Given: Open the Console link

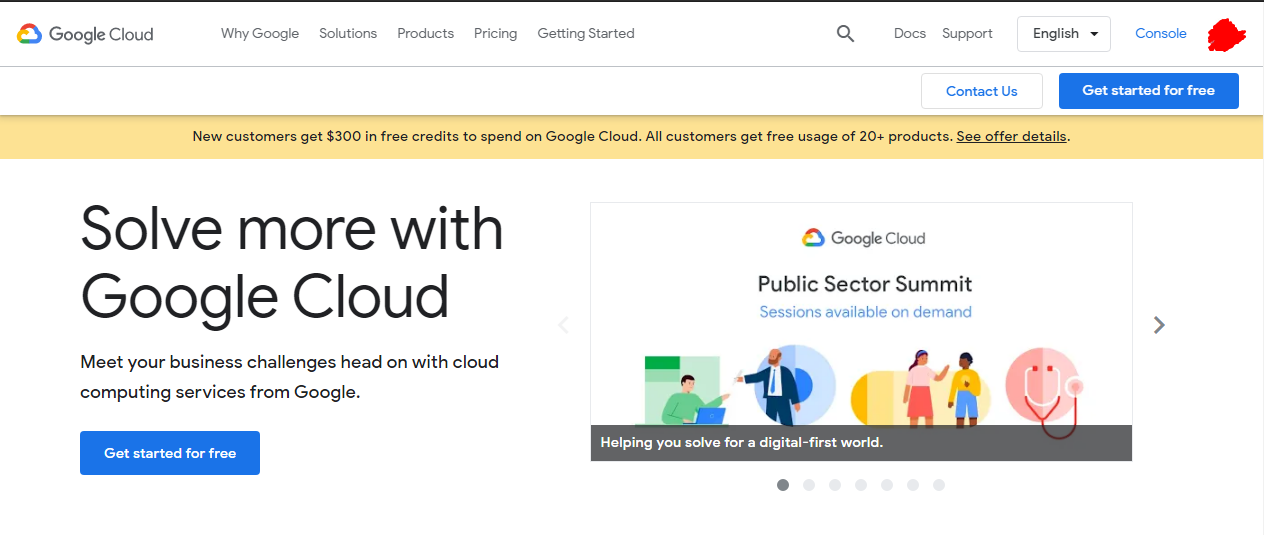Looking at the screenshot, I should coord(1160,34).
